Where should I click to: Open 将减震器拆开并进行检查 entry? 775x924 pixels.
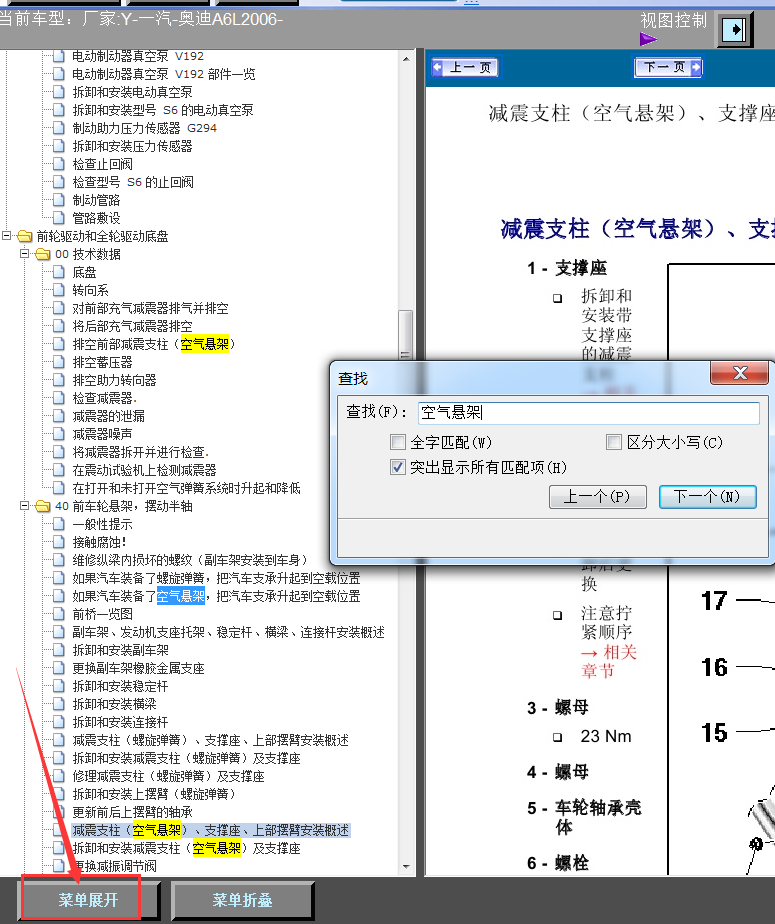tap(140, 452)
